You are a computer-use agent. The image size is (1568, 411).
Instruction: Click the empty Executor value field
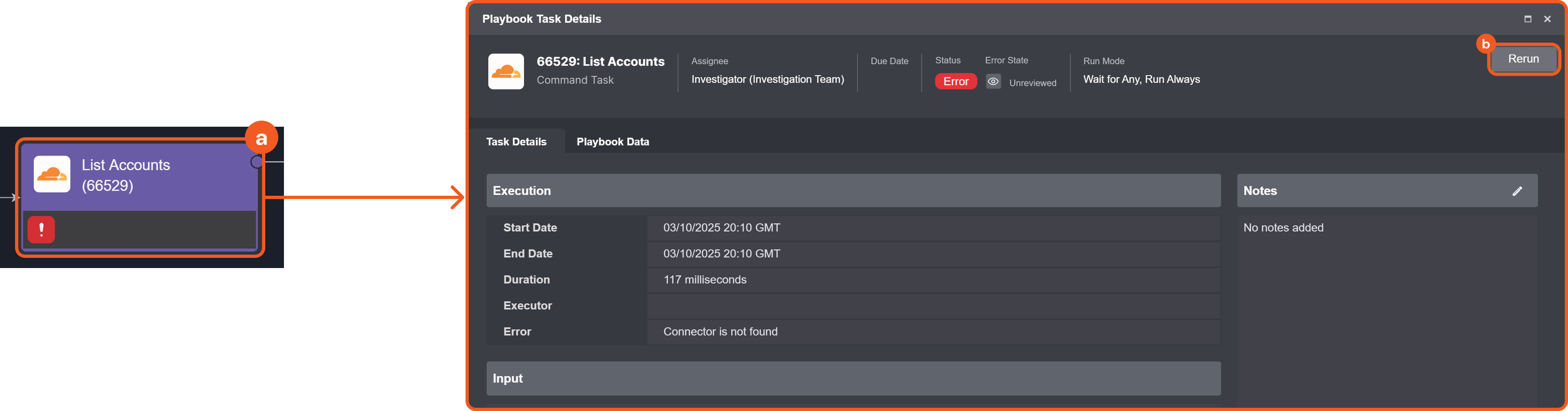[x=933, y=306]
